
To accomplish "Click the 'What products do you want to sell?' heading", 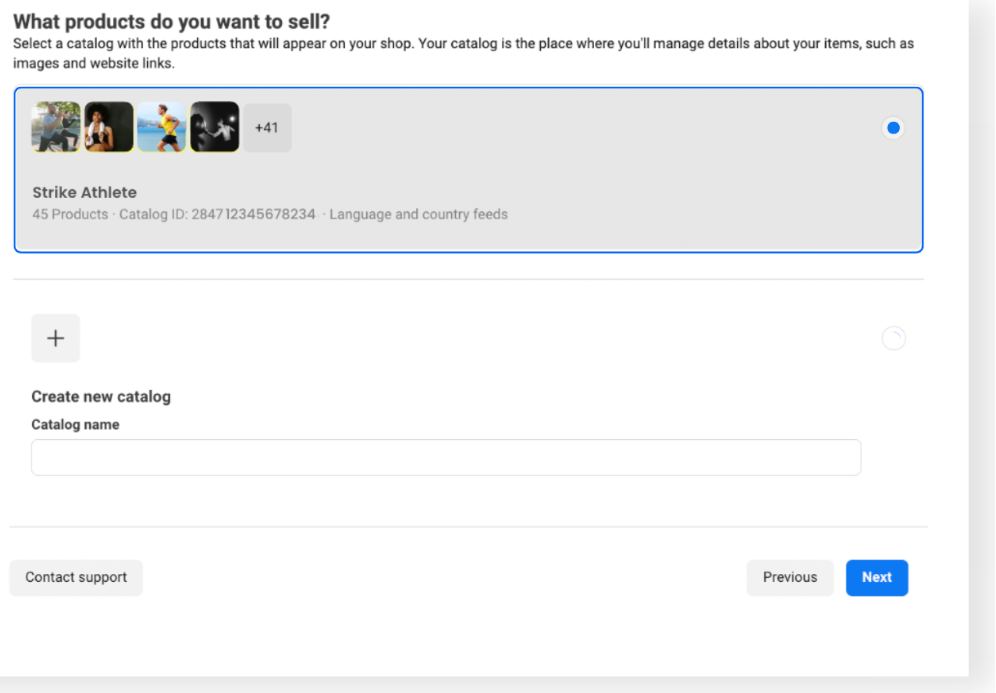I will pos(171,22).
